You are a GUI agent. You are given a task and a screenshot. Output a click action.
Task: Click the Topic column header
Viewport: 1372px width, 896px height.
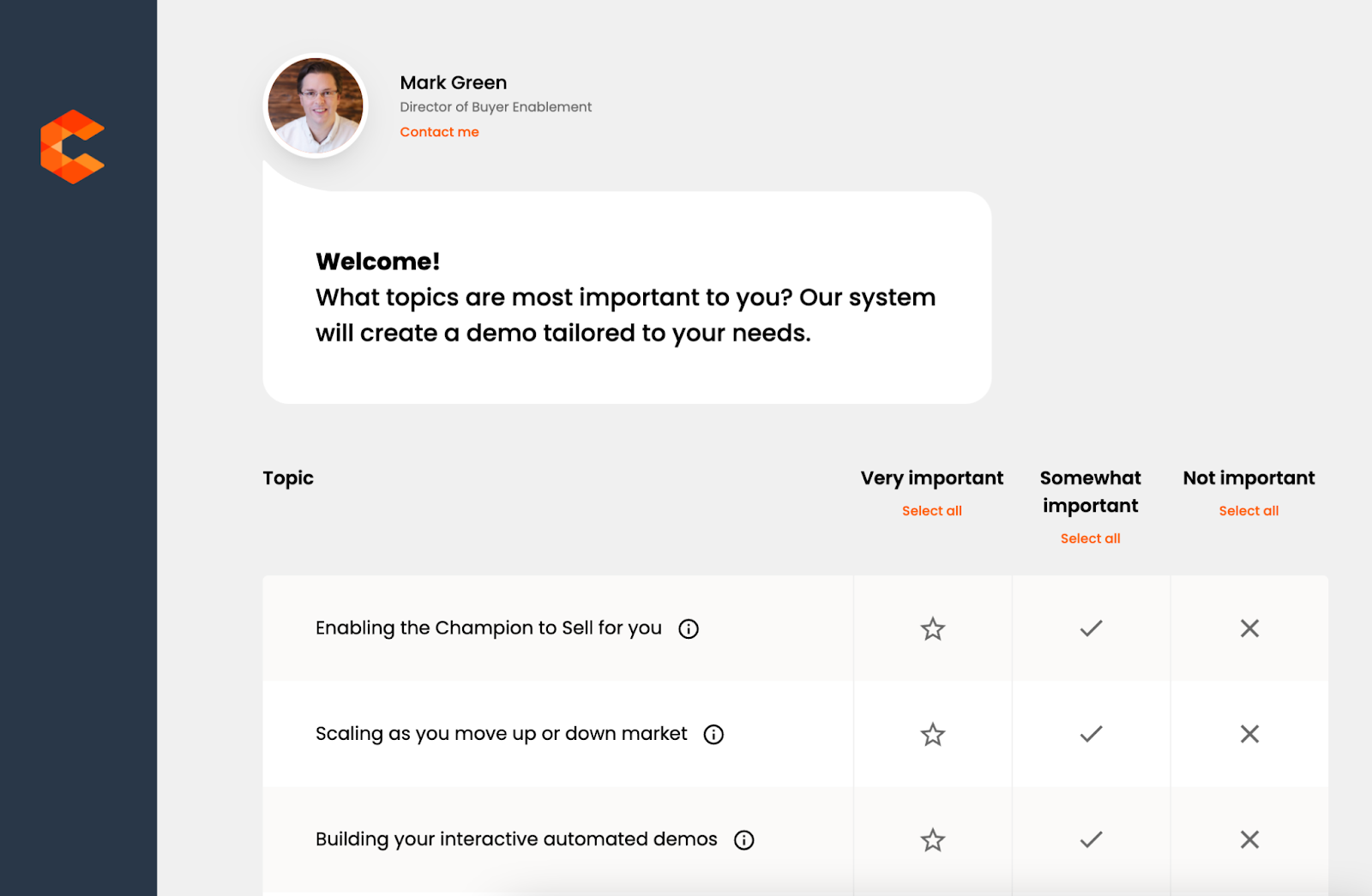tap(287, 478)
